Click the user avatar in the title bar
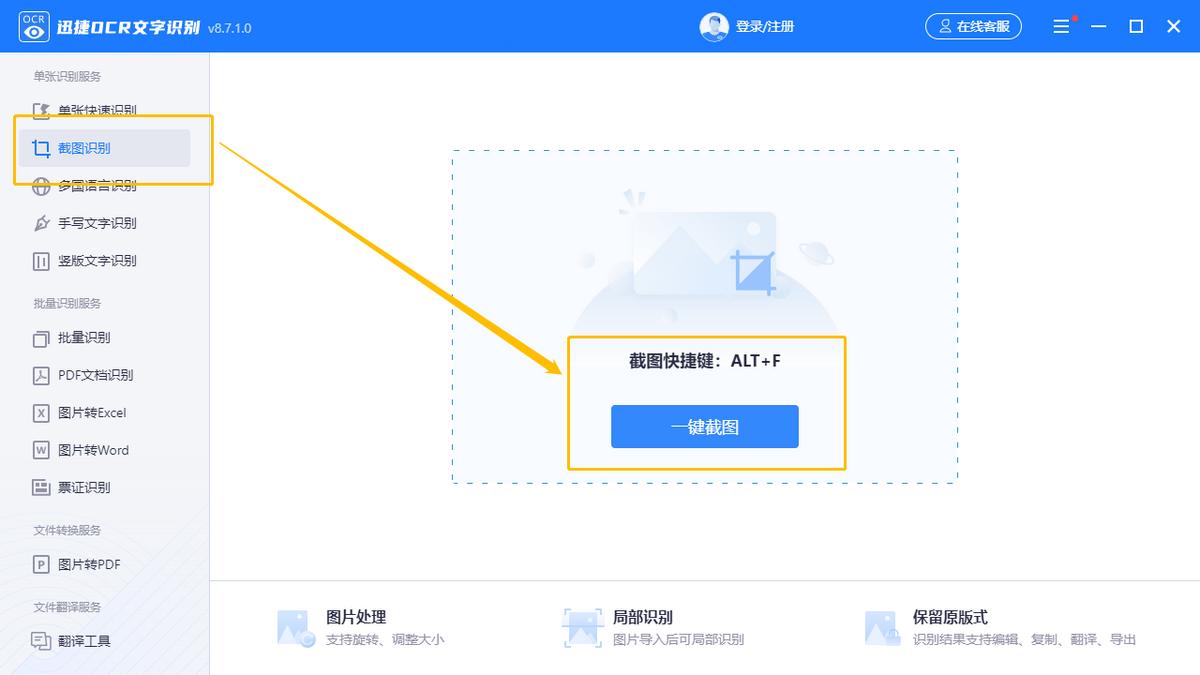1200x675 pixels. 714,26
